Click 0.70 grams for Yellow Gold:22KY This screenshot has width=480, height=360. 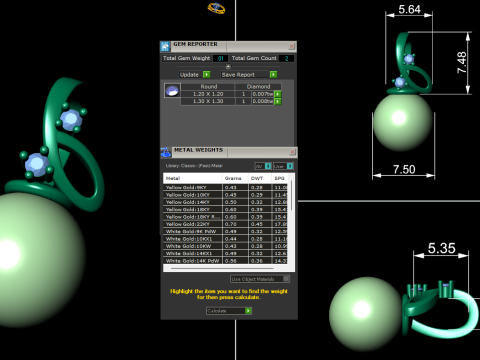pos(231,224)
